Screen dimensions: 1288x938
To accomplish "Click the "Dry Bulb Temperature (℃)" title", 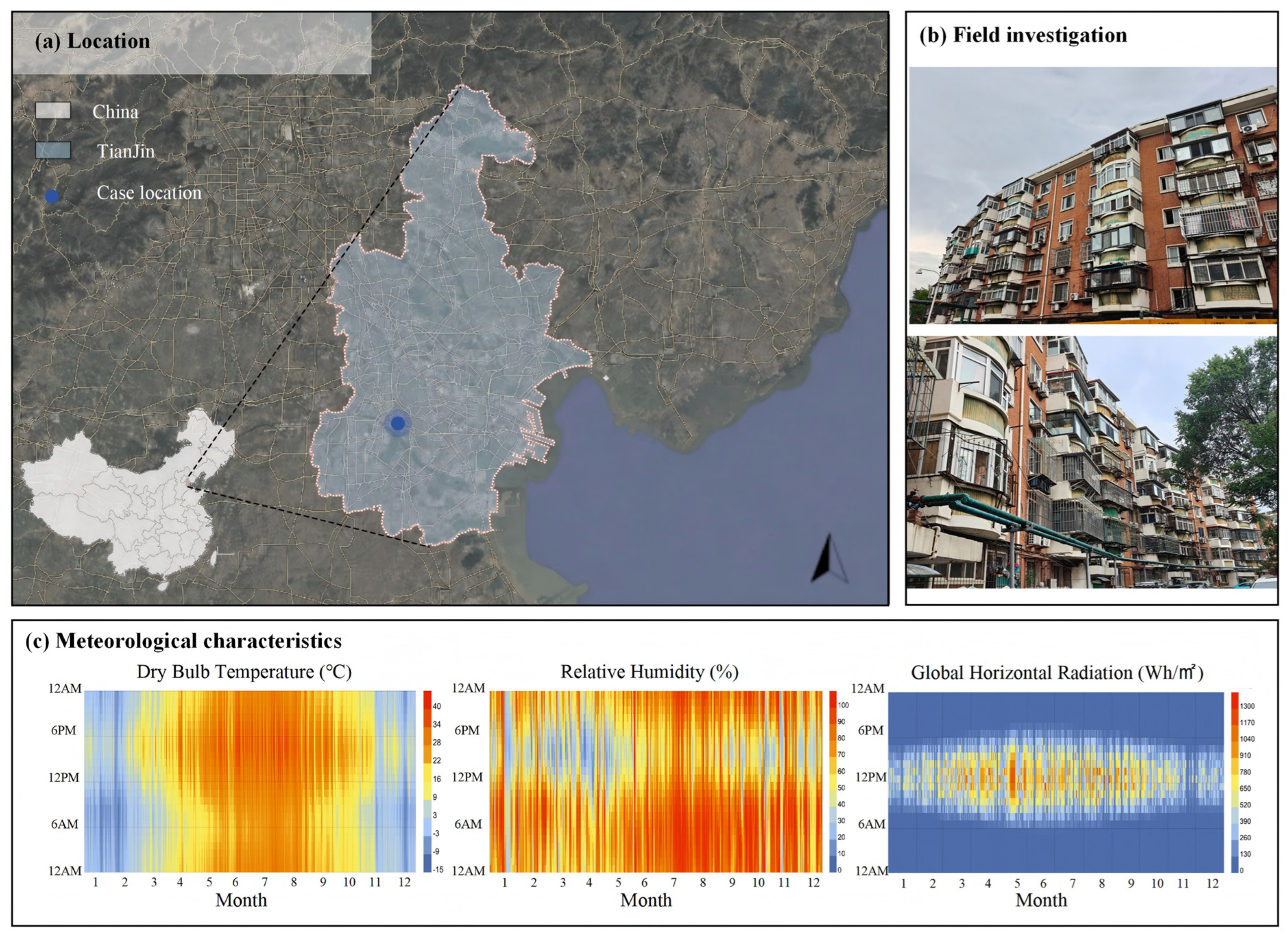I will pyautogui.click(x=244, y=672).
